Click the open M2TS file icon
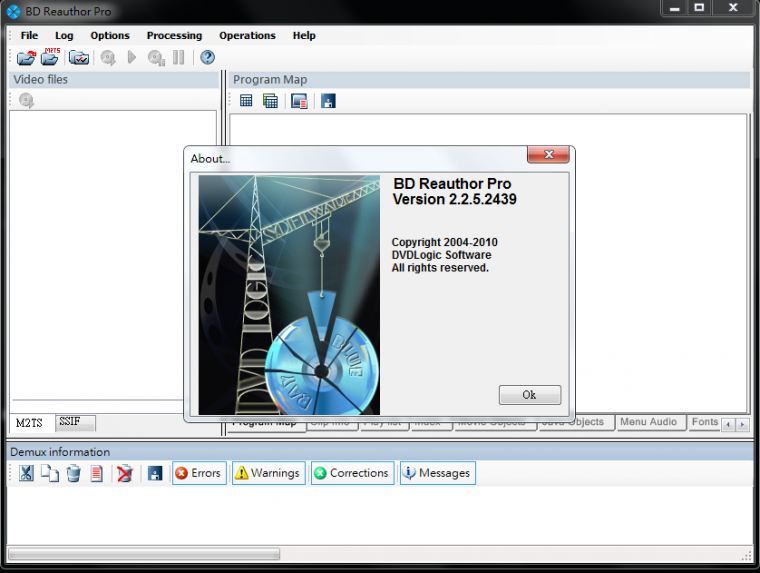This screenshot has width=760, height=573. (49, 58)
